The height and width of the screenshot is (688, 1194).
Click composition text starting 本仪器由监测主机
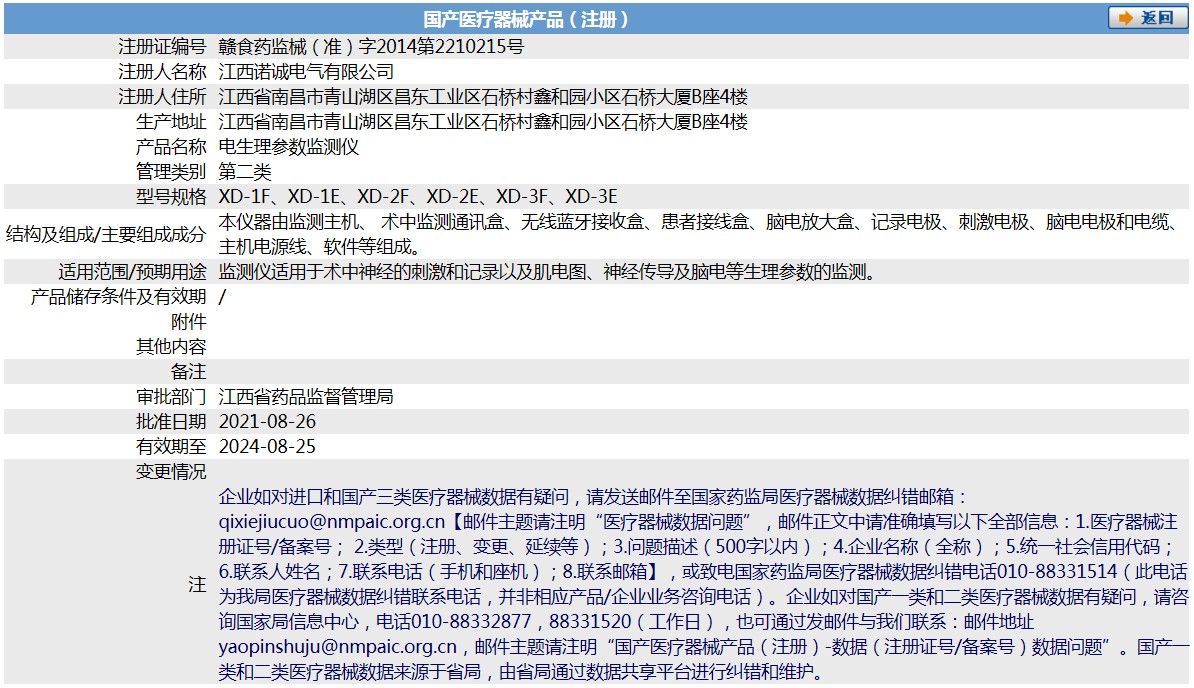click(x=701, y=234)
